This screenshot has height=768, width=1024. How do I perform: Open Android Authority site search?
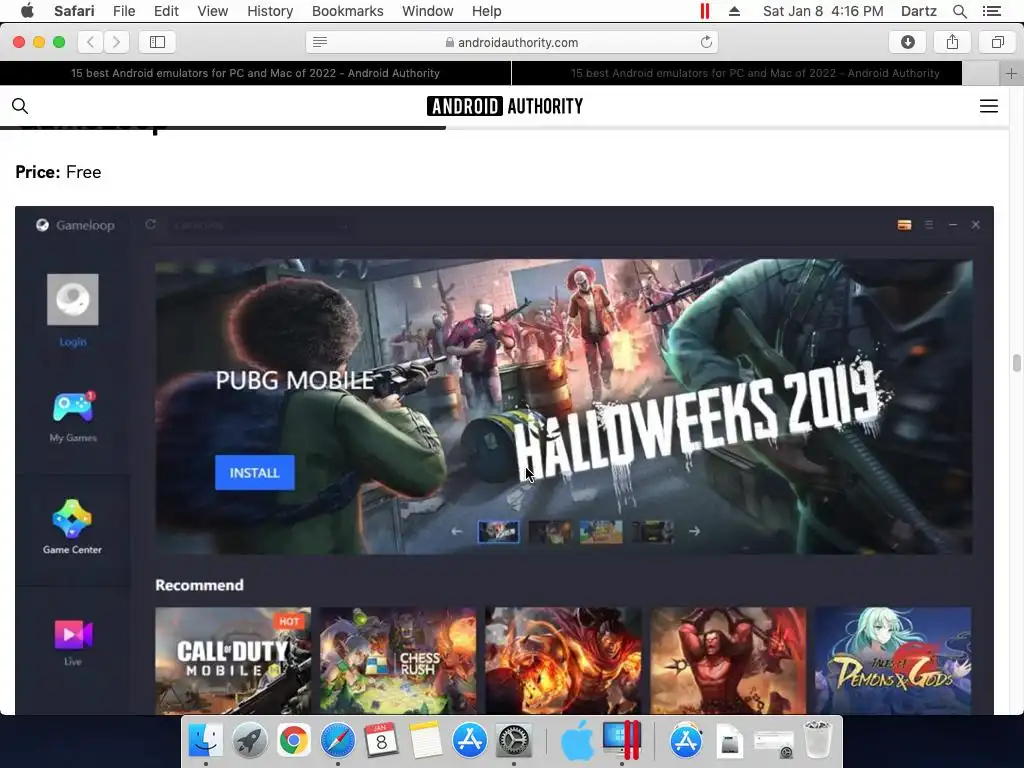pos(20,106)
